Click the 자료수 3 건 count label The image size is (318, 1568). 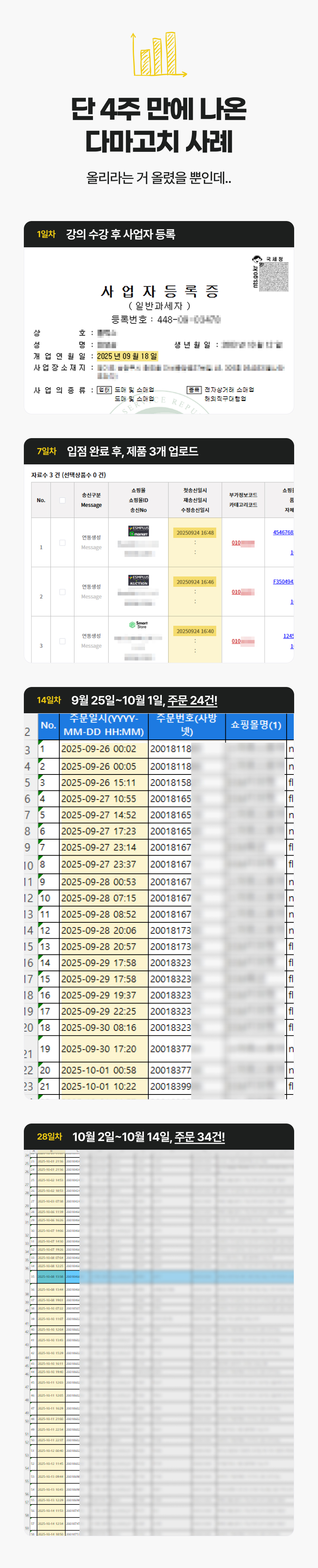coord(68,475)
